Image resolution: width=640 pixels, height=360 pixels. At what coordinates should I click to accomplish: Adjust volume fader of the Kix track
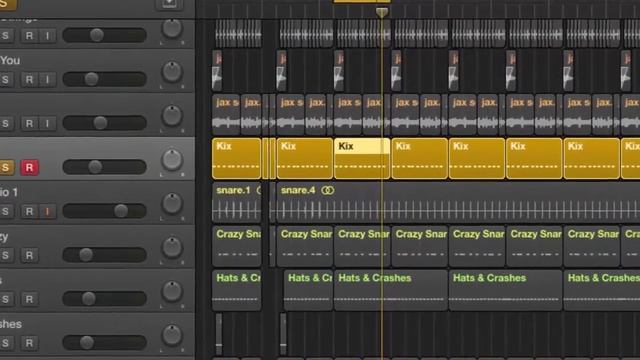pyautogui.click(x=95, y=167)
